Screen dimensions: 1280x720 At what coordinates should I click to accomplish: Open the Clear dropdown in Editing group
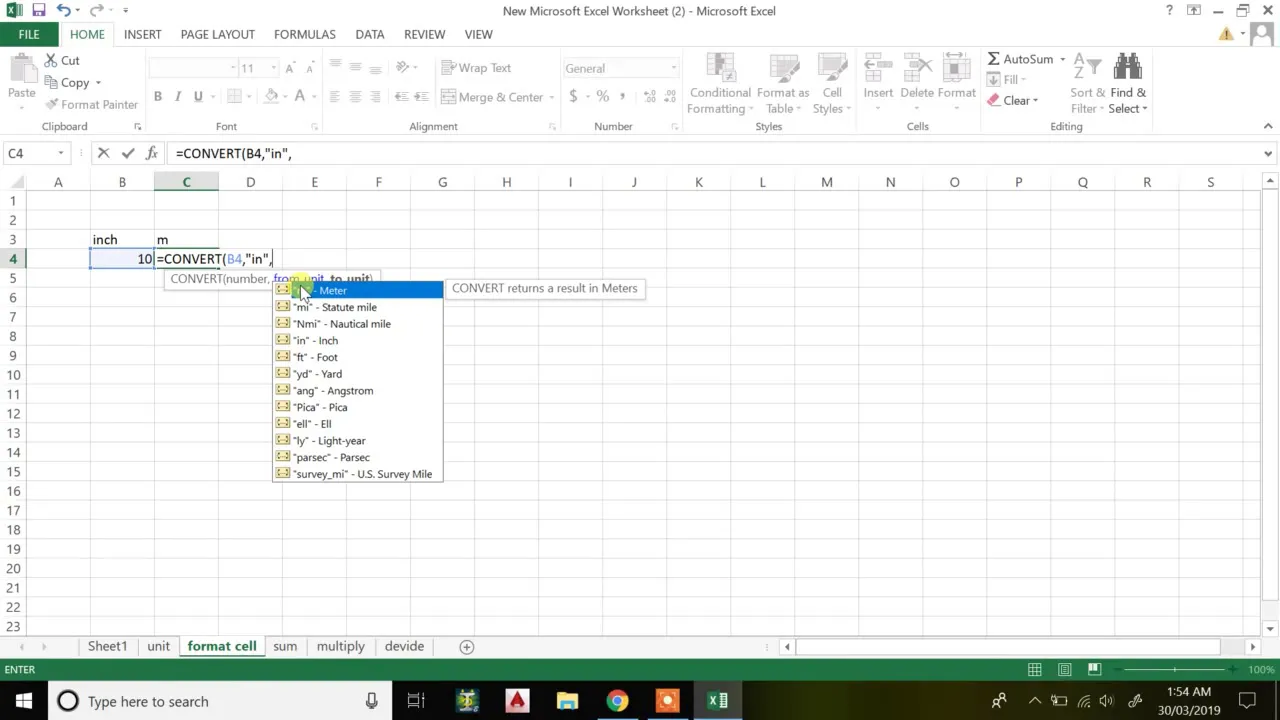point(1035,100)
